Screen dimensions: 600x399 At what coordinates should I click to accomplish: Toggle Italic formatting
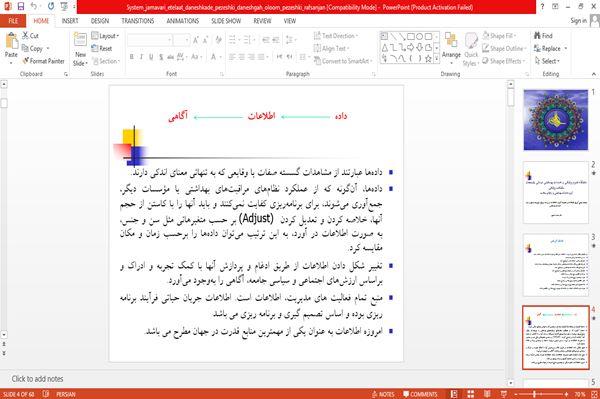tap(141, 57)
